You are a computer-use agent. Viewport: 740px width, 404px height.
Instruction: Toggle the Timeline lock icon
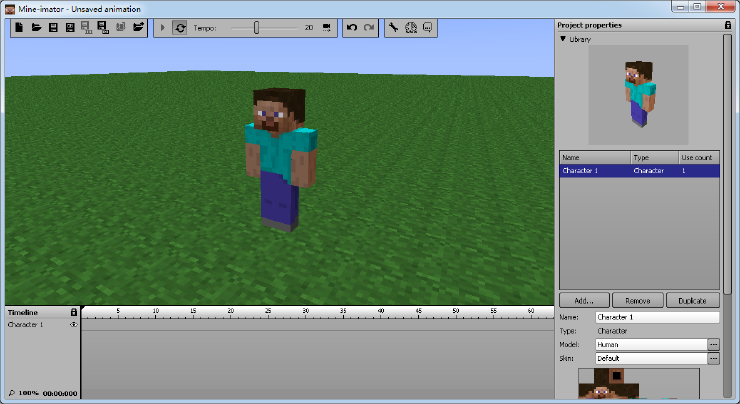click(x=74, y=312)
